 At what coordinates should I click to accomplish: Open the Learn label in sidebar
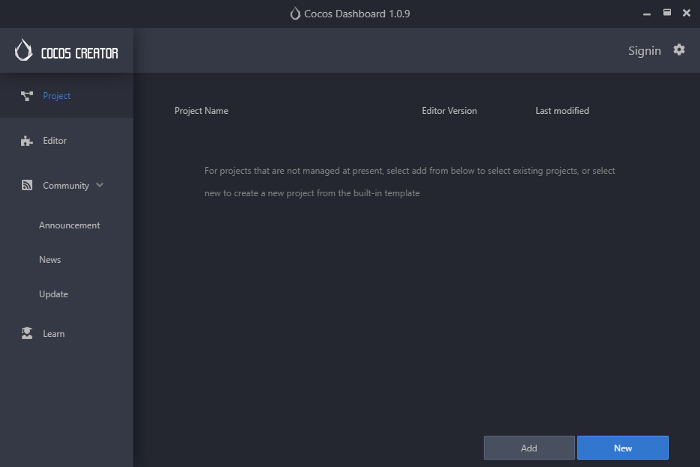click(54, 334)
